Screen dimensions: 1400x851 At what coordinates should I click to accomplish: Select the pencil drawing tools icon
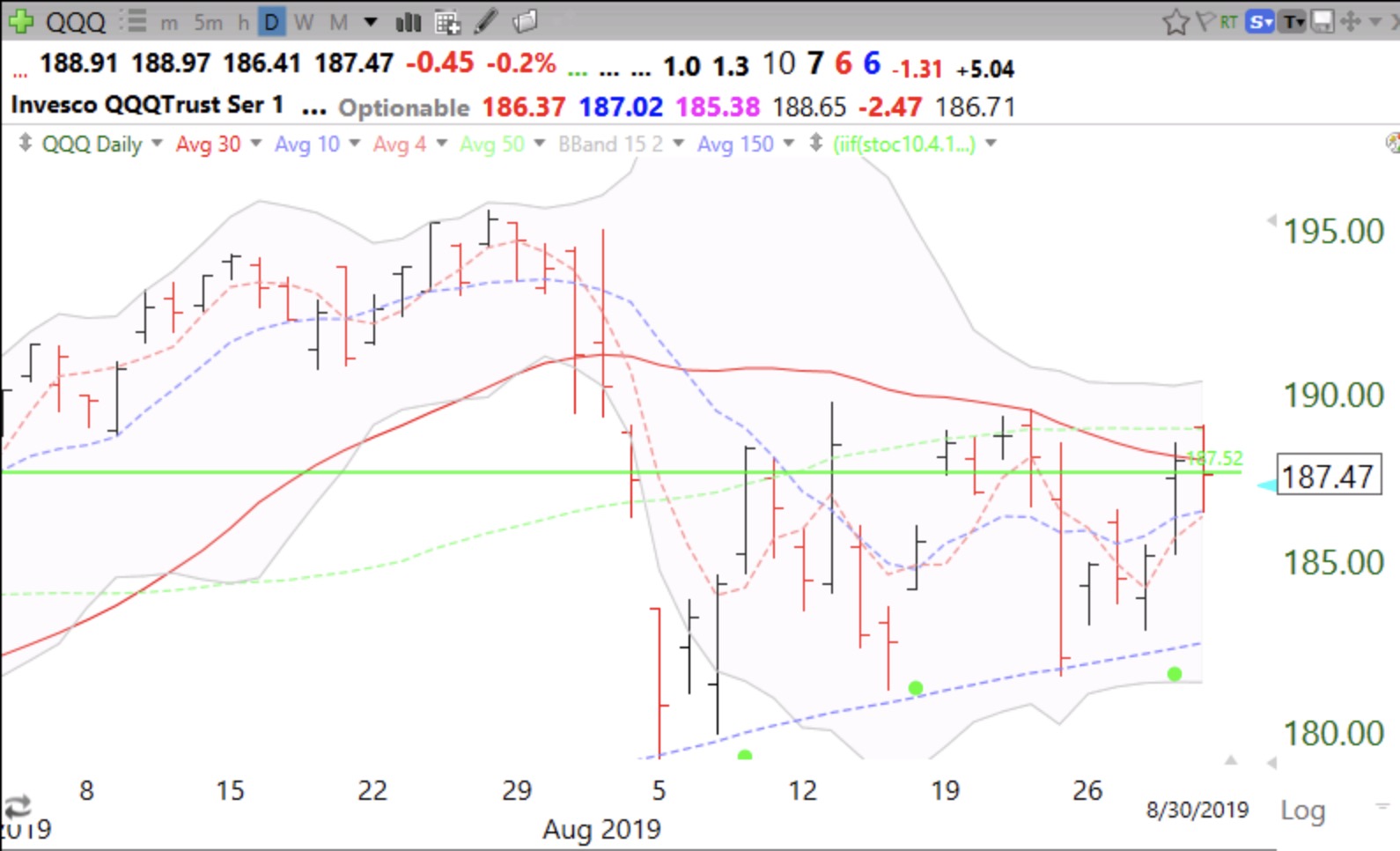click(x=486, y=21)
